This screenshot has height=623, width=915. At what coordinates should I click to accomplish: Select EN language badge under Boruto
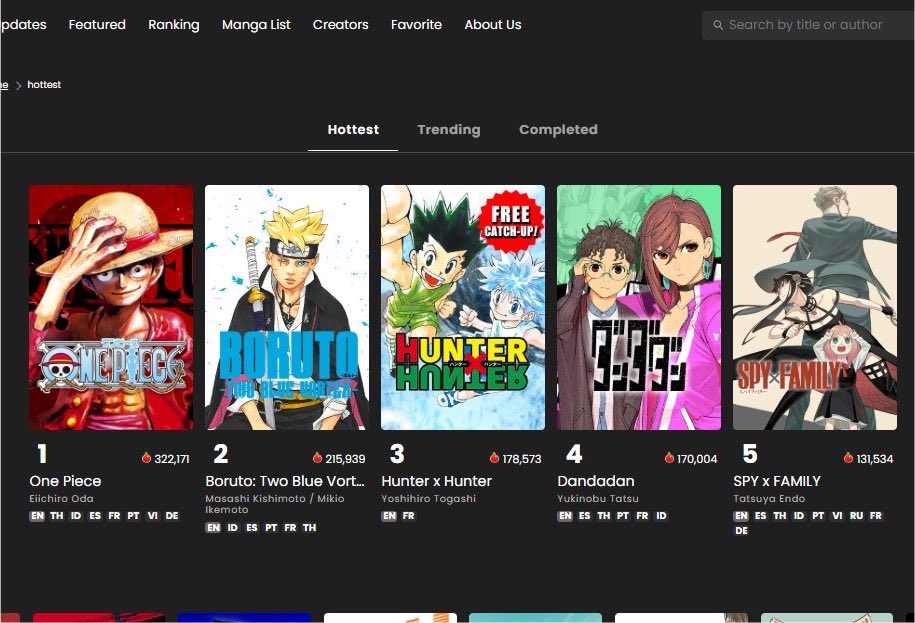click(214, 527)
